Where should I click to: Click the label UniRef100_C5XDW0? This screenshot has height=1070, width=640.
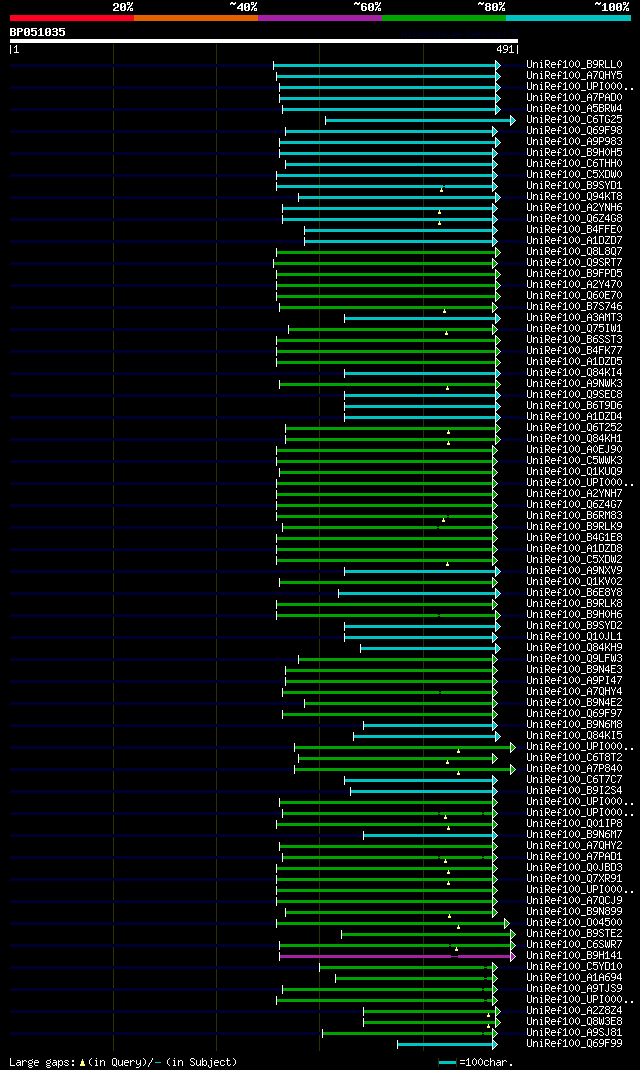click(x=574, y=175)
